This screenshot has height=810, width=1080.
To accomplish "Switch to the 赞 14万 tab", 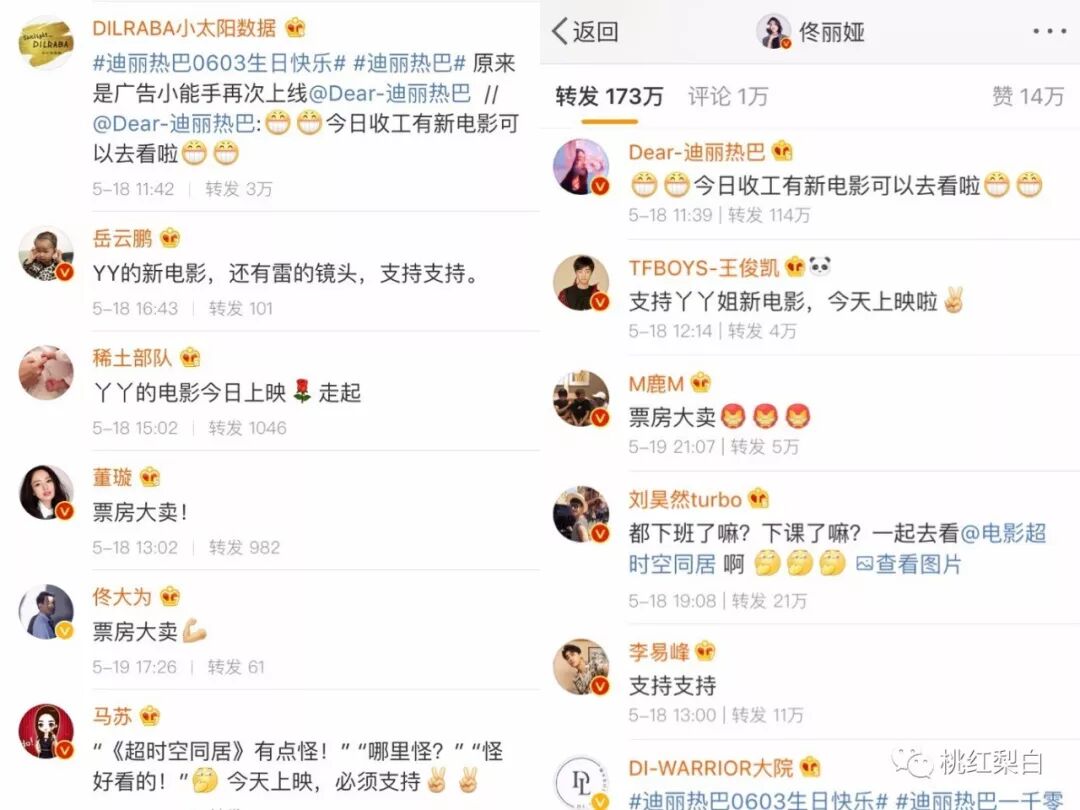I will [x=1028, y=96].
